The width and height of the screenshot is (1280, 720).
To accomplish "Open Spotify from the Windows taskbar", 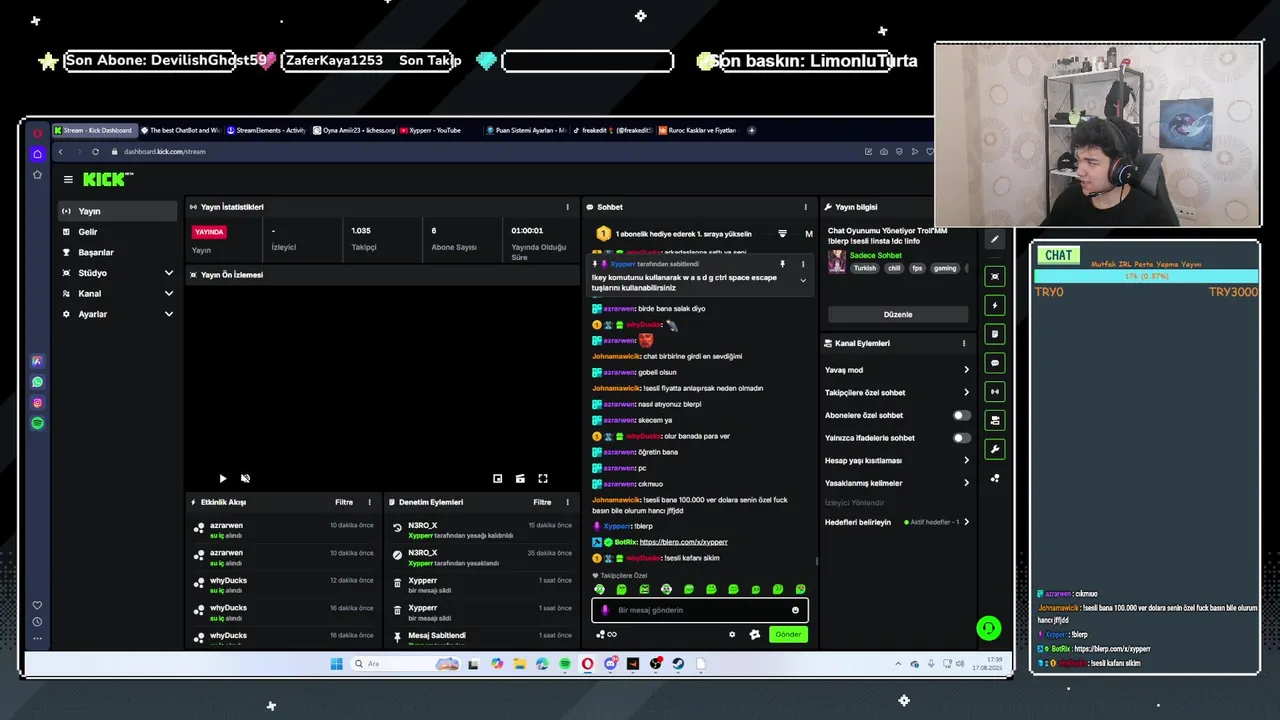I will [565, 664].
